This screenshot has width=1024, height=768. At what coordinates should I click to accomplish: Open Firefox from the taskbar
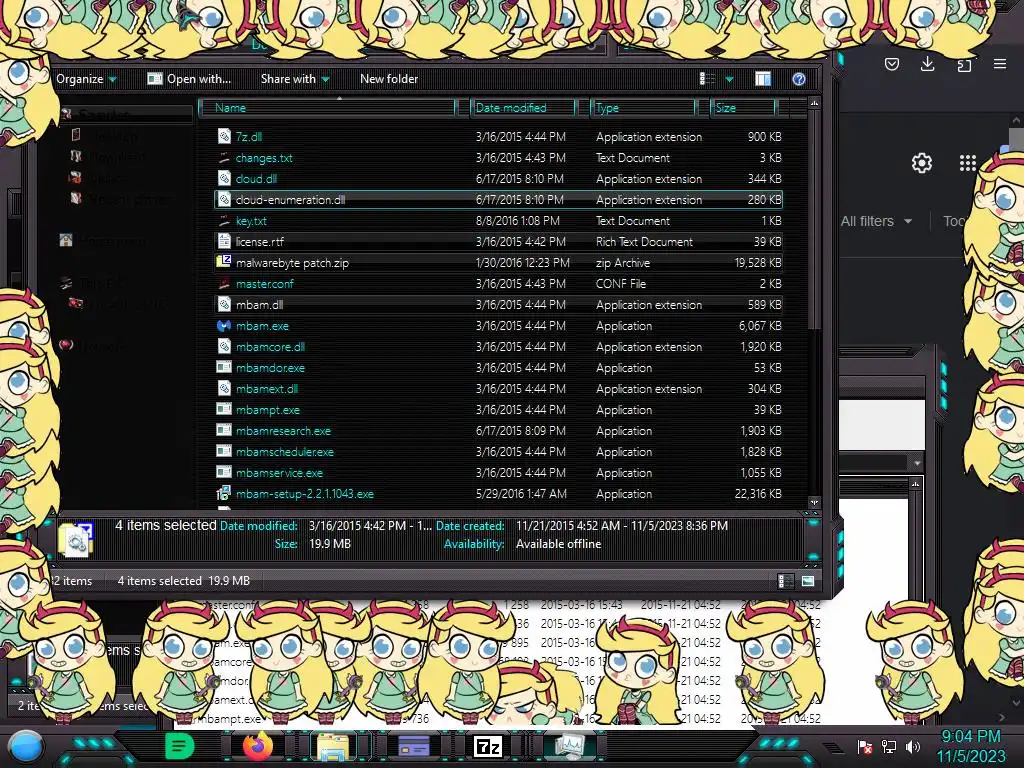click(258, 746)
